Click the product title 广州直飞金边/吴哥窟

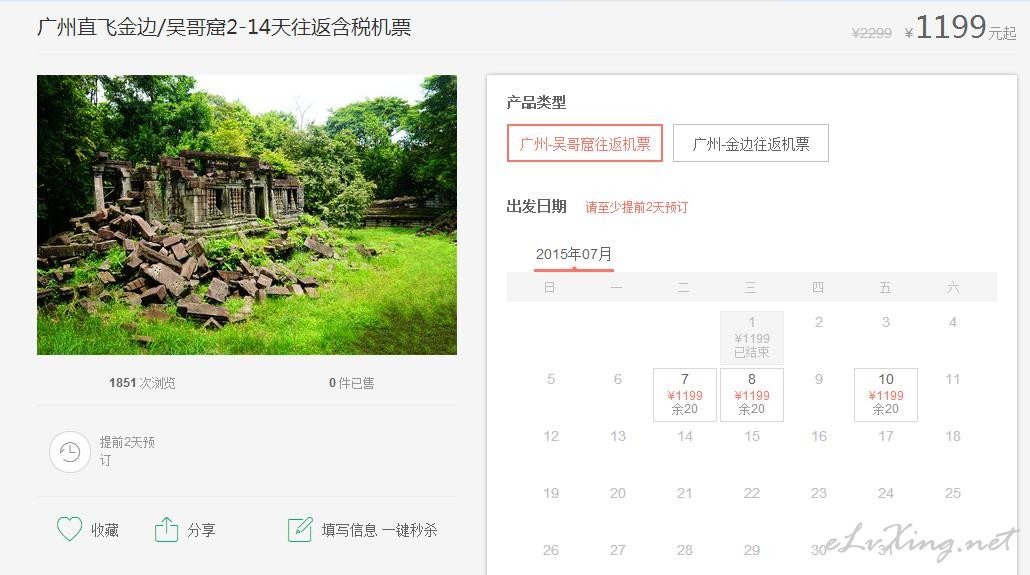(224, 27)
